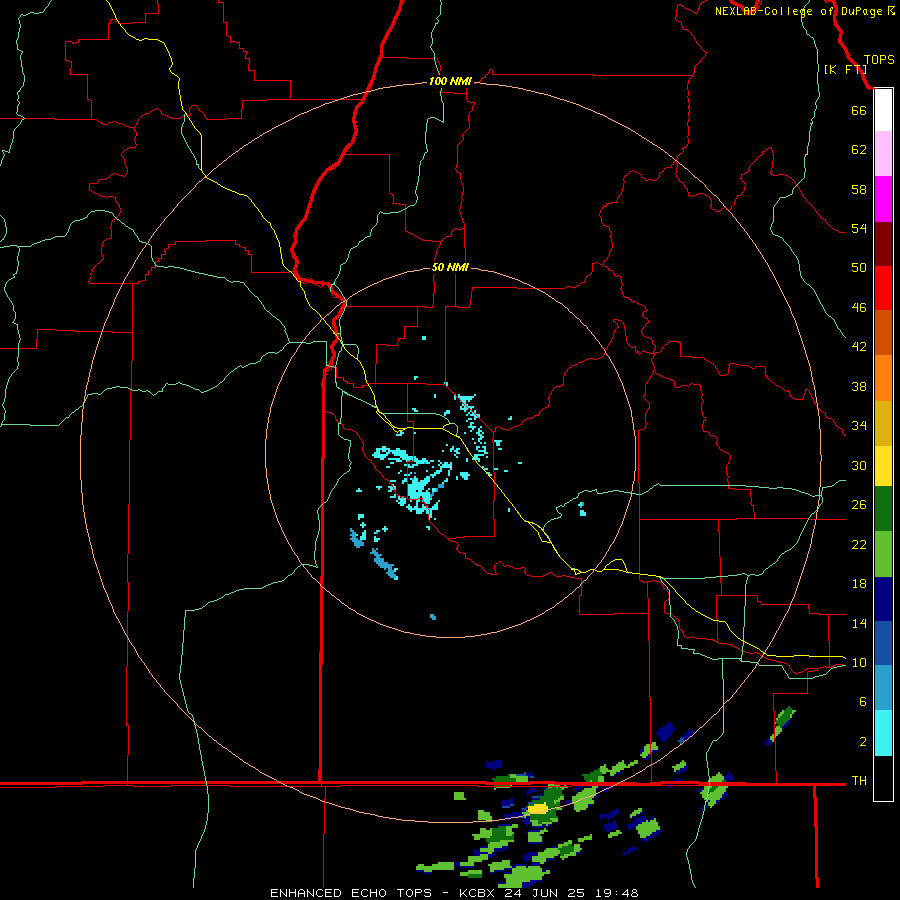The height and width of the screenshot is (900, 900).
Task: Click the 46 legend value
Action: click(859, 308)
